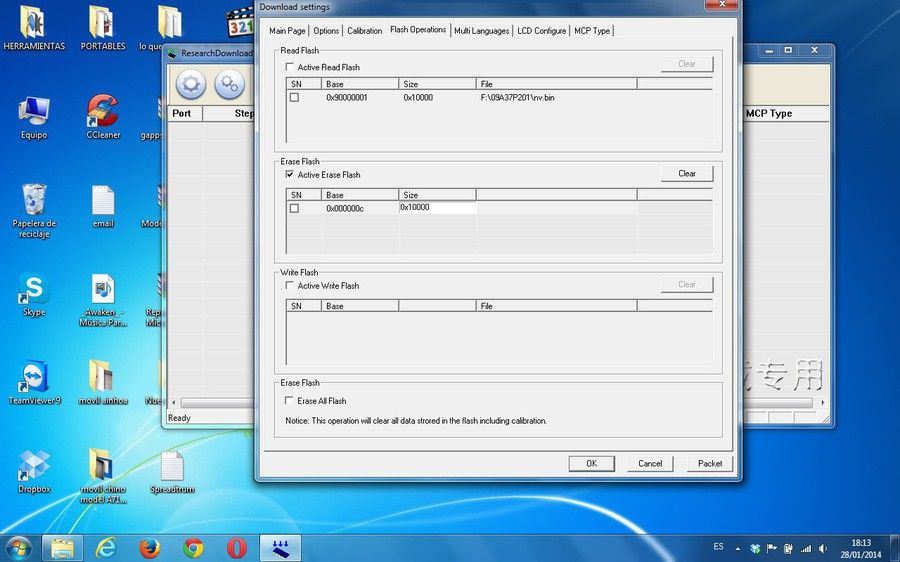Uncheck the Active Erase Flash checkbox
Image resolution: width=900 pixels, height=562 pixels.
point(290,175)
